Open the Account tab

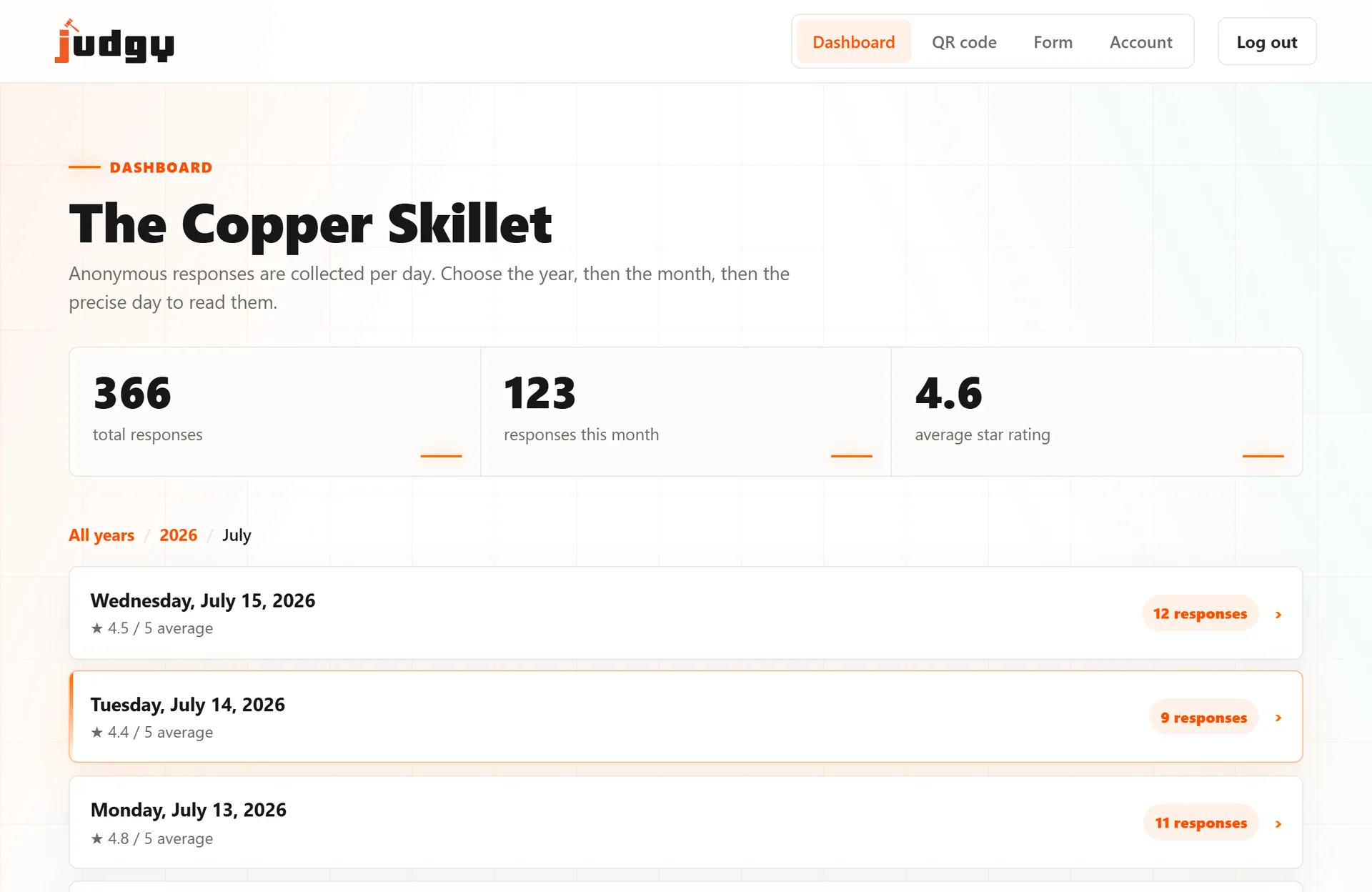click(1140, 42)
